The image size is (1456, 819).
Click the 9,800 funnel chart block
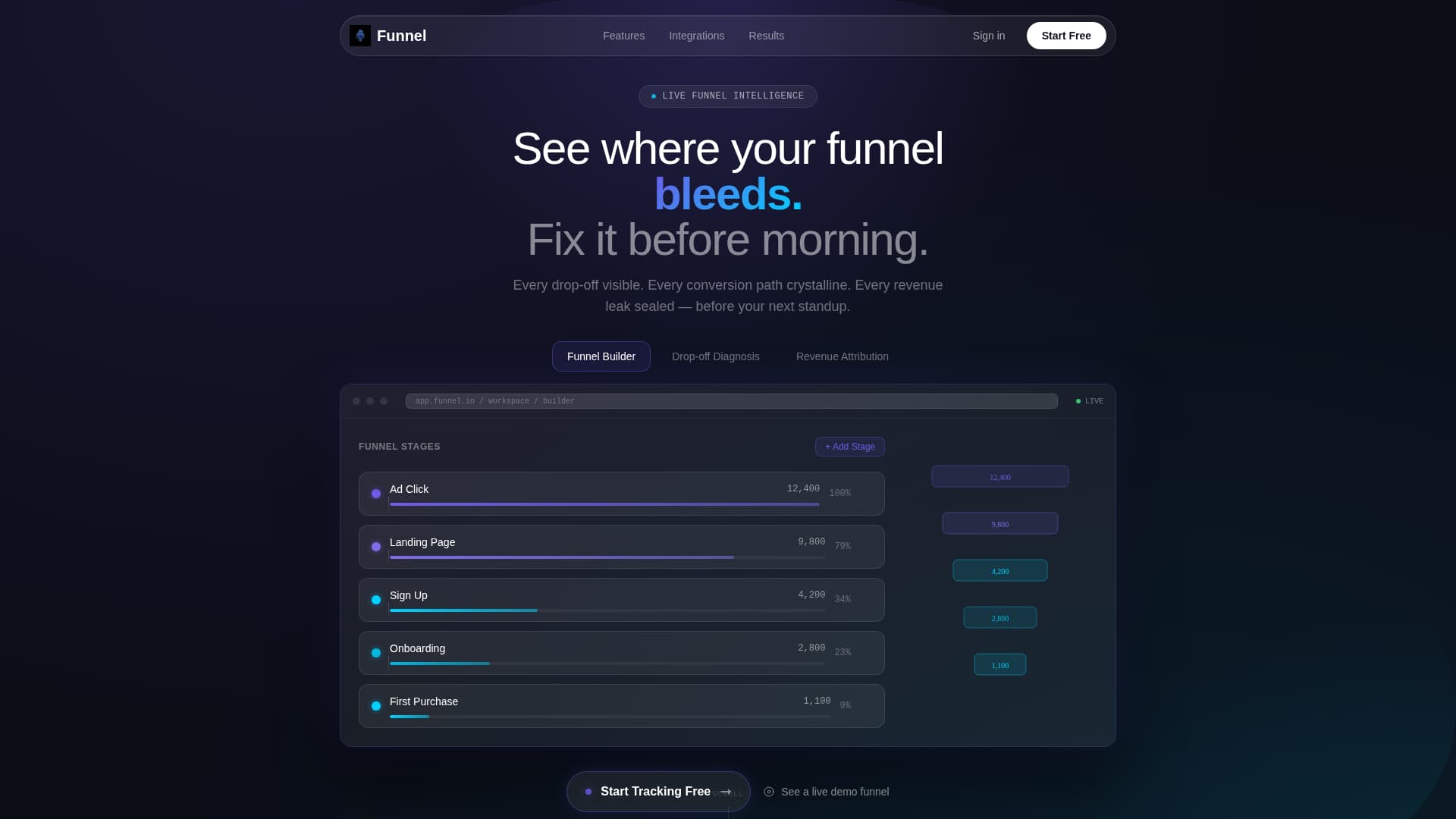coord(999,523)
